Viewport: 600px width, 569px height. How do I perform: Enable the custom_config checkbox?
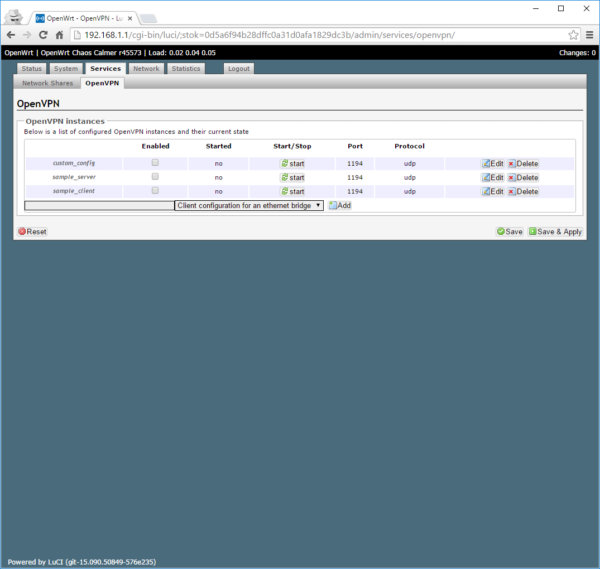click(155, 162)
